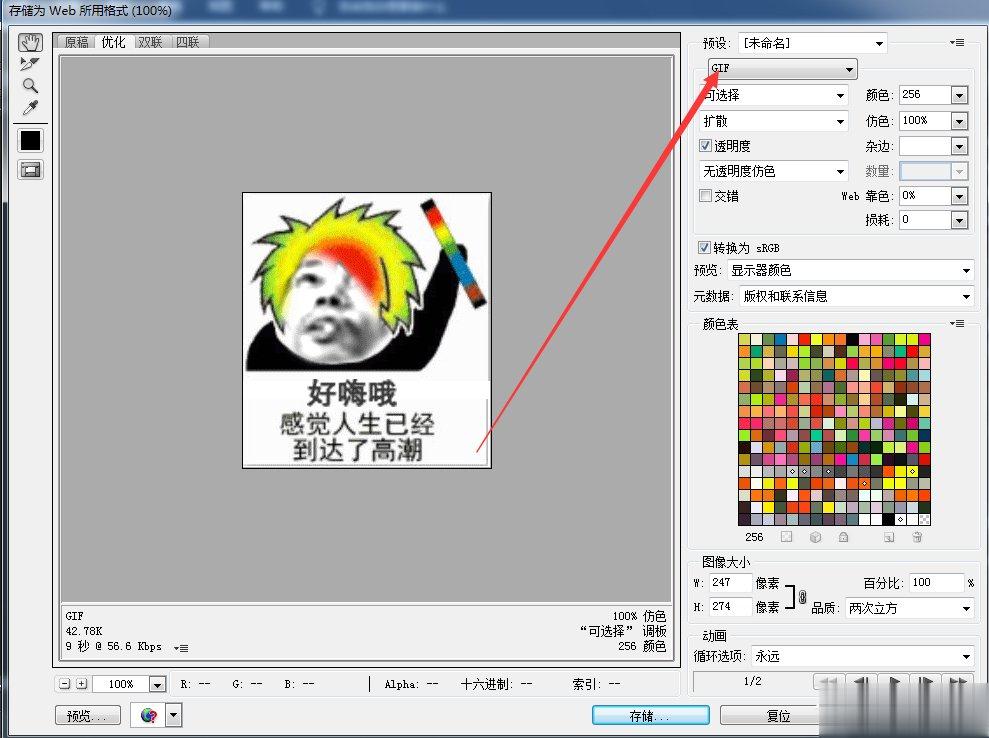
Task: Open the 100% zoom level dropdown
Action: point(157,684)
